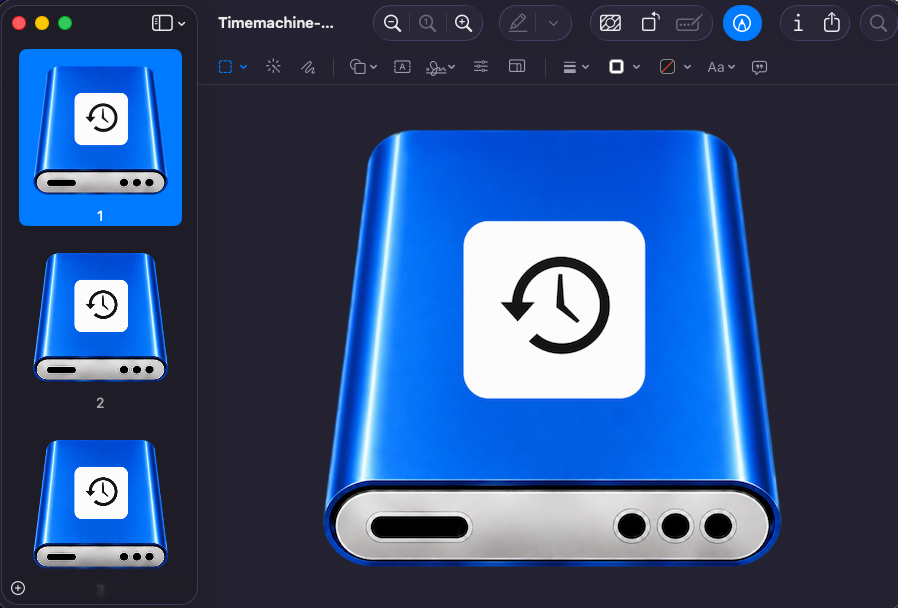Insert a text box
Viewport: 898px width, 608px height.
402,67
